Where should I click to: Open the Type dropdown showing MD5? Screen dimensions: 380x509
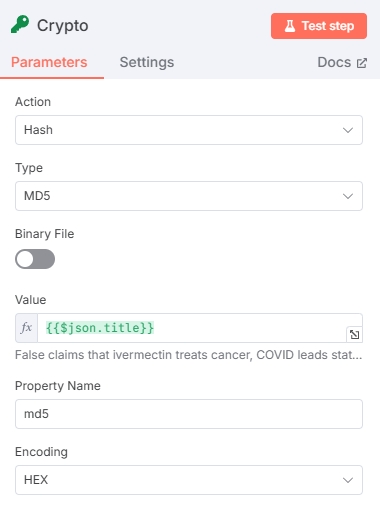[x=189, y=196]
